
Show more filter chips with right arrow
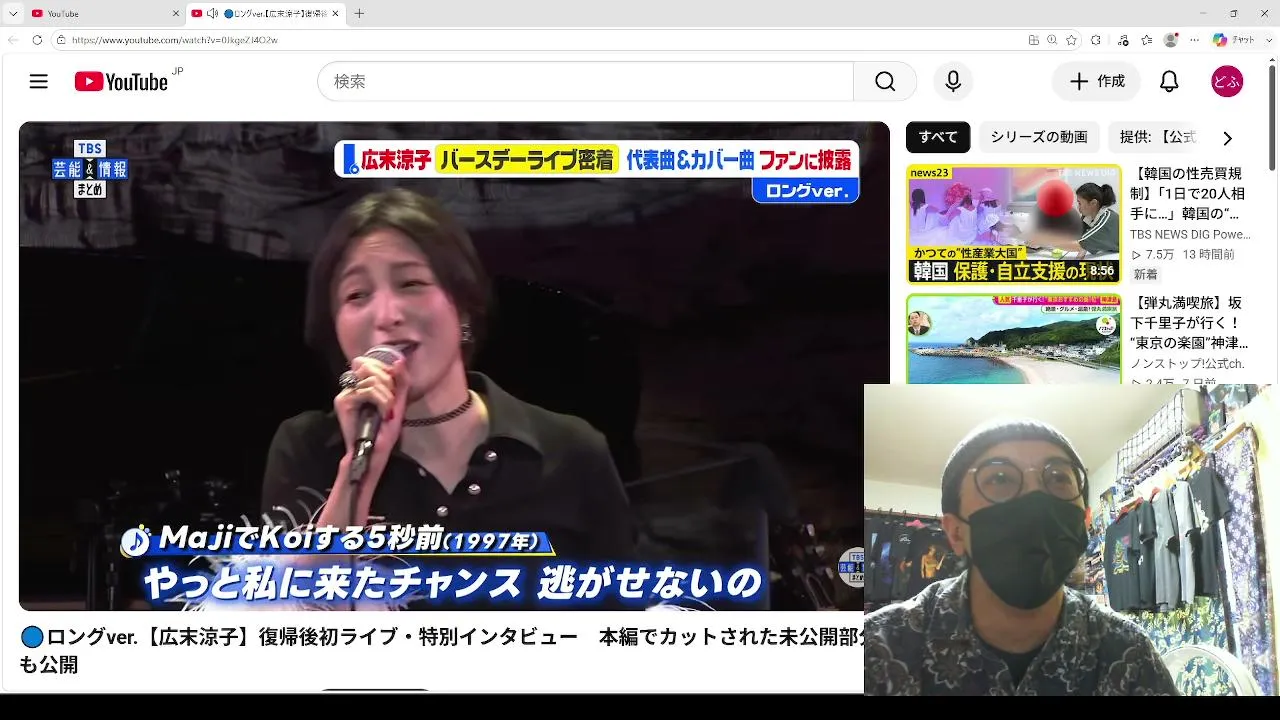1227,138
